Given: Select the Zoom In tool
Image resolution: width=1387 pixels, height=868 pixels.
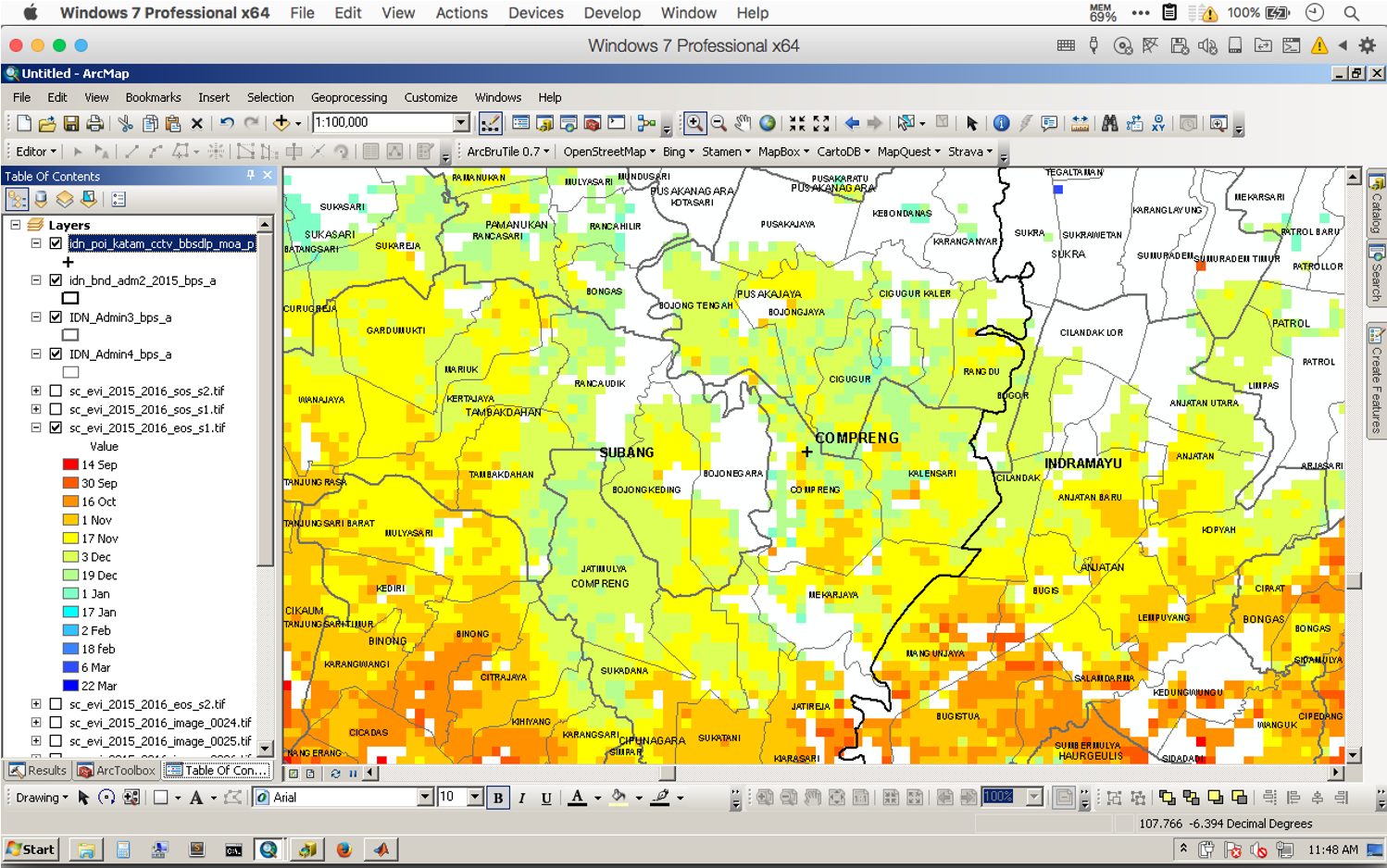Looking at the screenshot, I should point(693,123).
